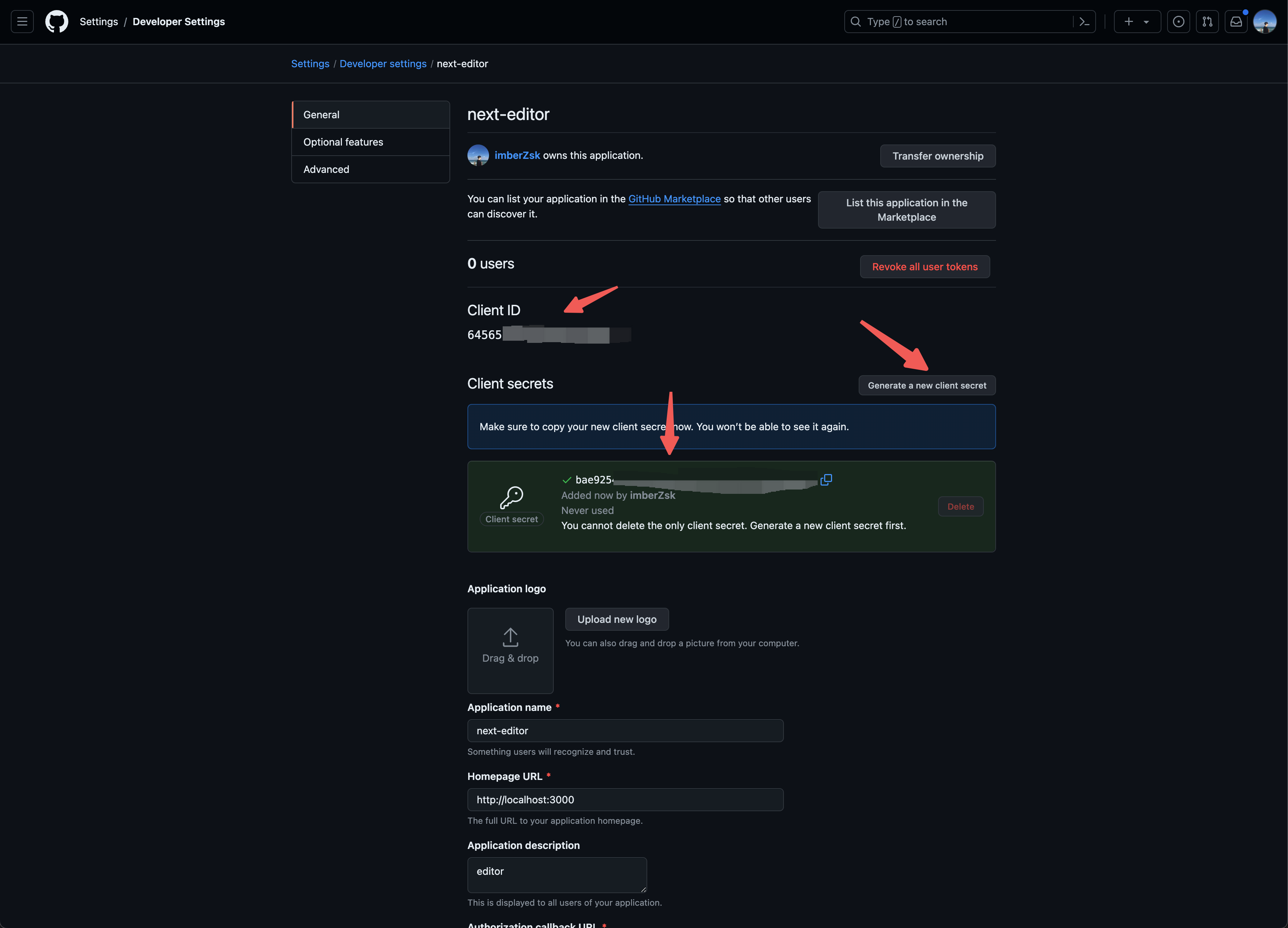
Task: Open the imberZsk profile link
Action: [x=517, y=156]
